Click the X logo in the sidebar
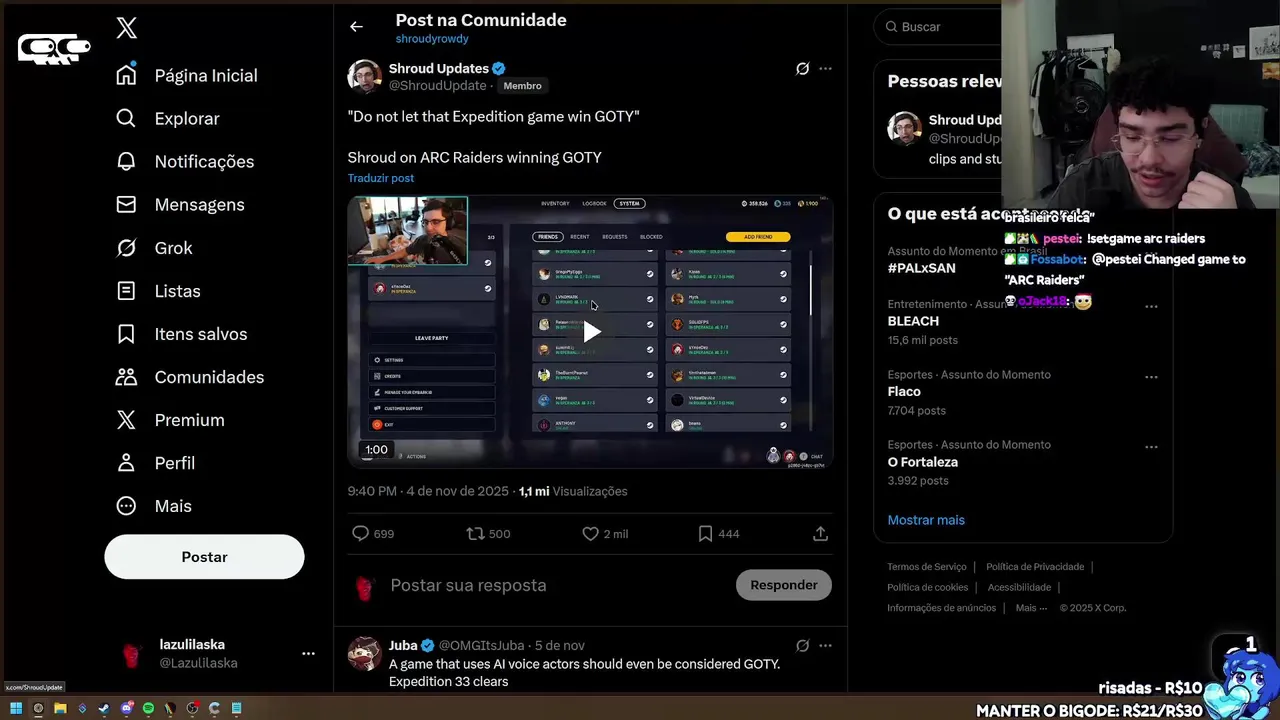The width and height of the screenshot is (1280, 720). pyautogui.click(x=126, y=28)
